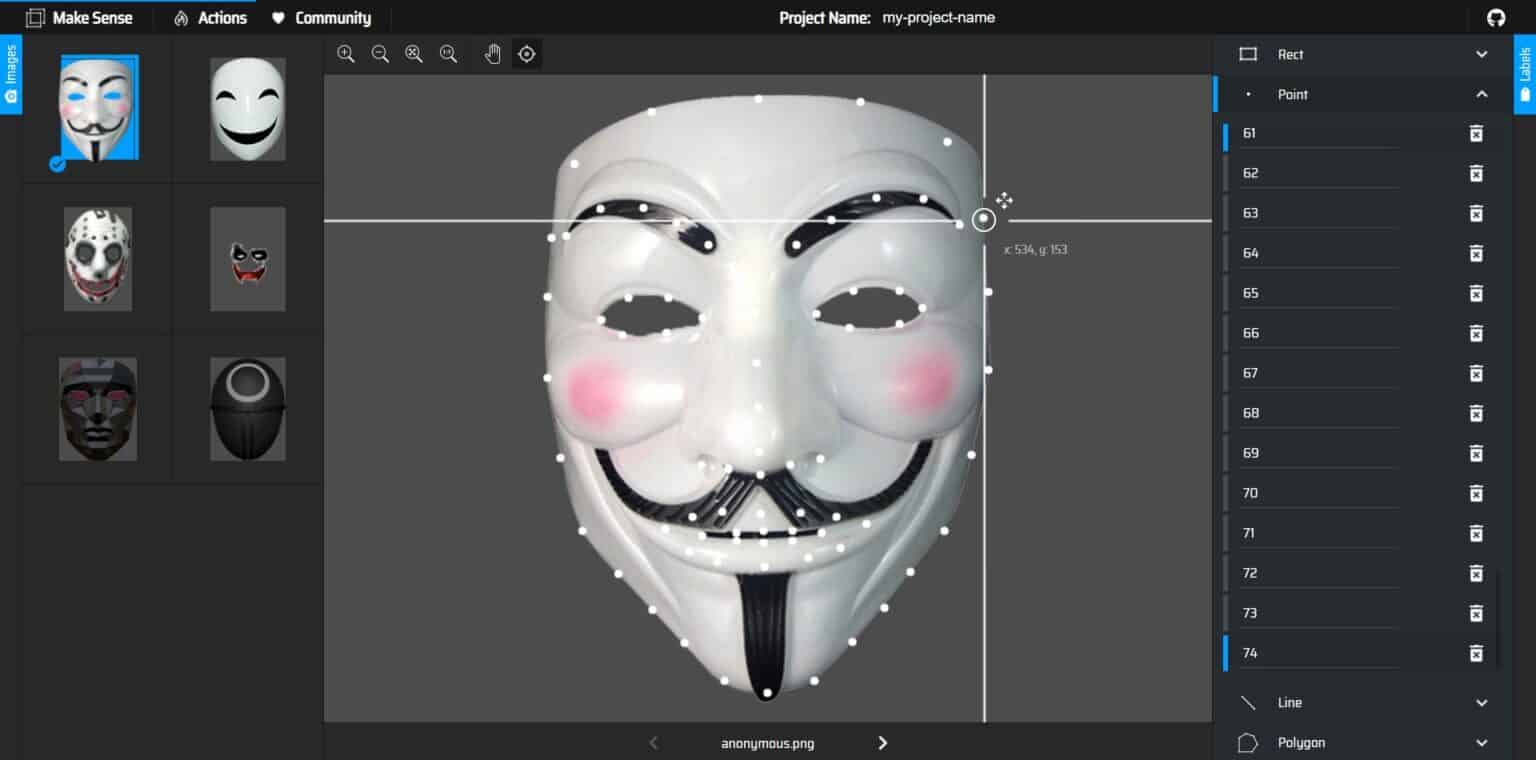This screenshot has height=760, width=1536.
Task: Click the Make Sense logo icon
Action: 34,17
